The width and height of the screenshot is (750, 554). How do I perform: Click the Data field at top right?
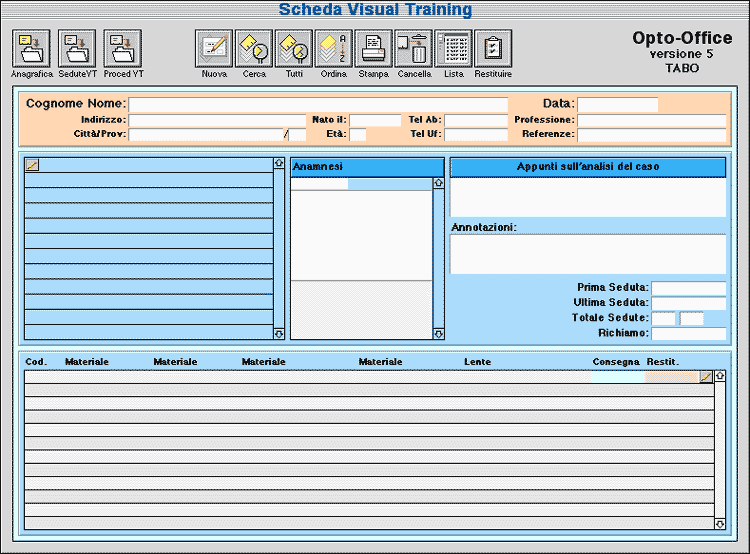[617, 104]
